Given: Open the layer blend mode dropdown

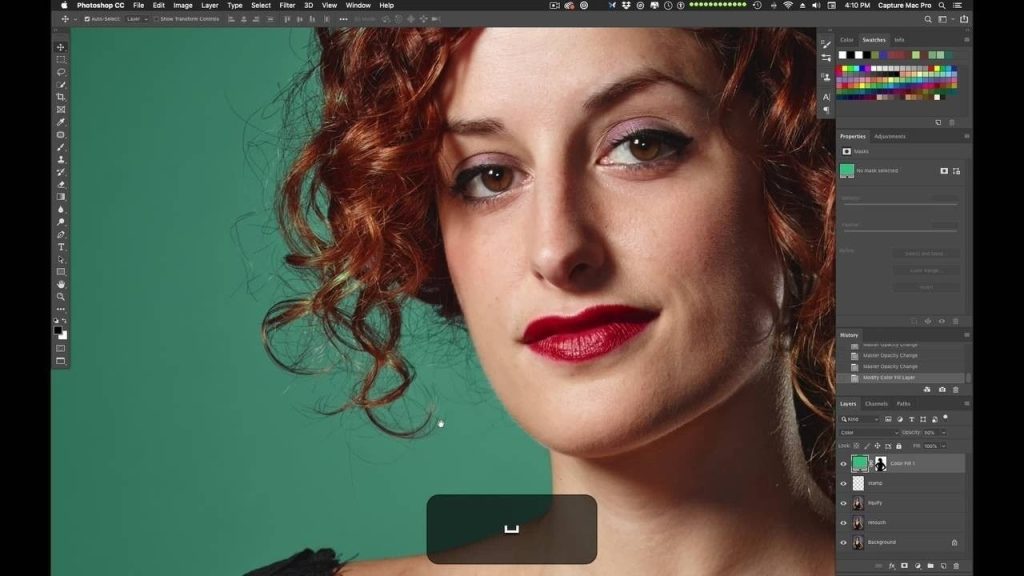Looking at the screenshot, I should pyautogui.click(x=869, y=432).
